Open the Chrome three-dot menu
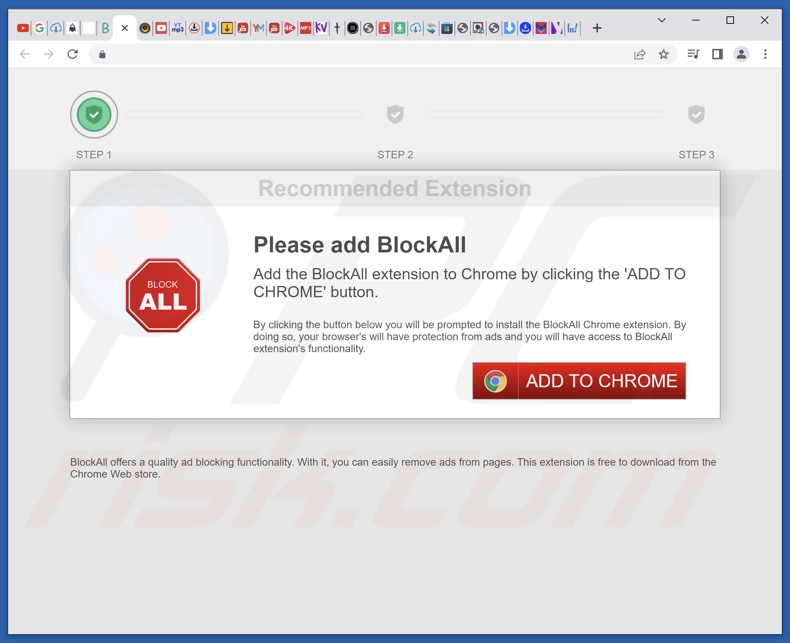Screen dimensions: 790x643 765,54
